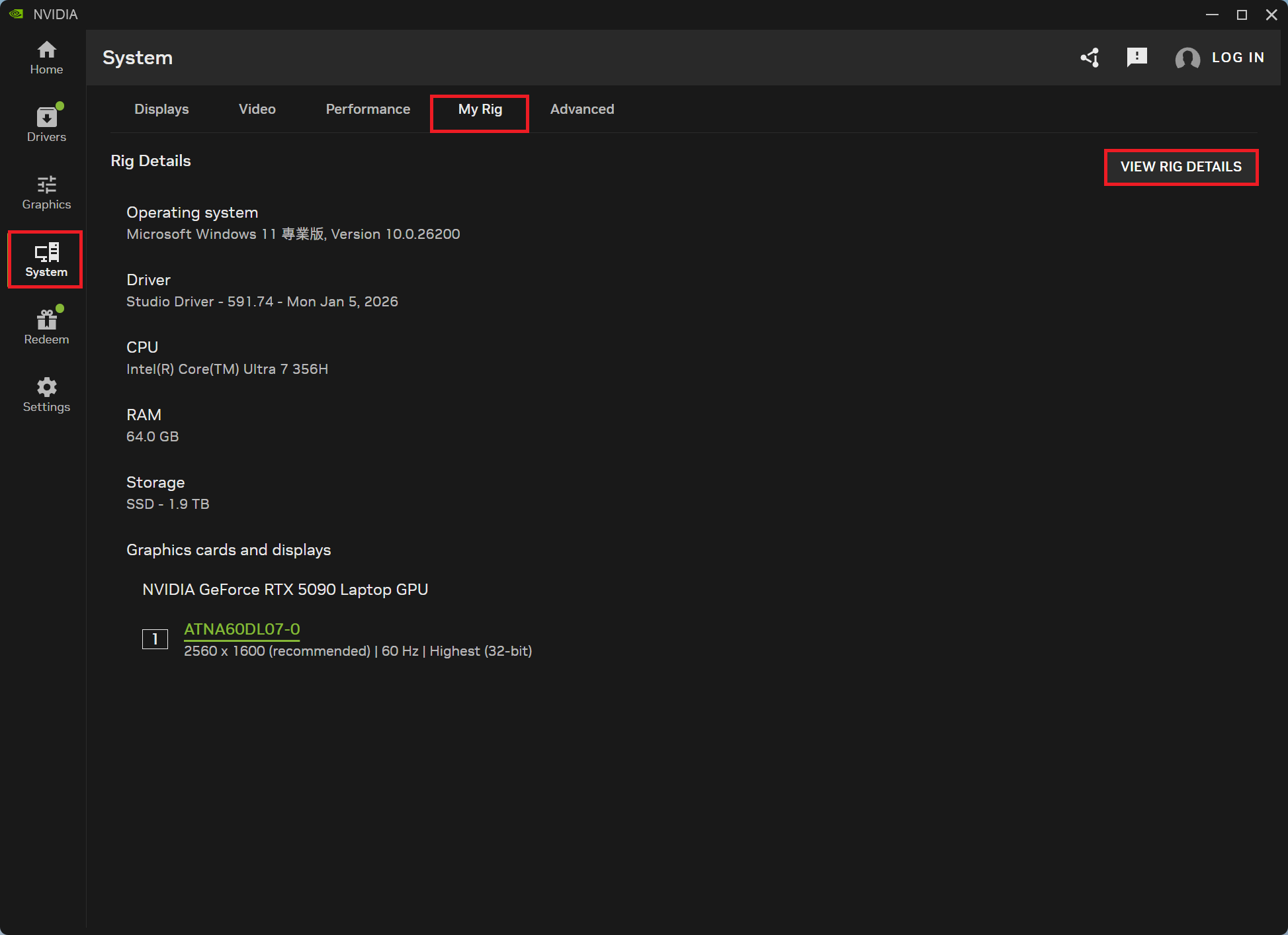Click the Operating system label
The width and height of the screenshot is (1288, 935).
click(x=192, y=212)
